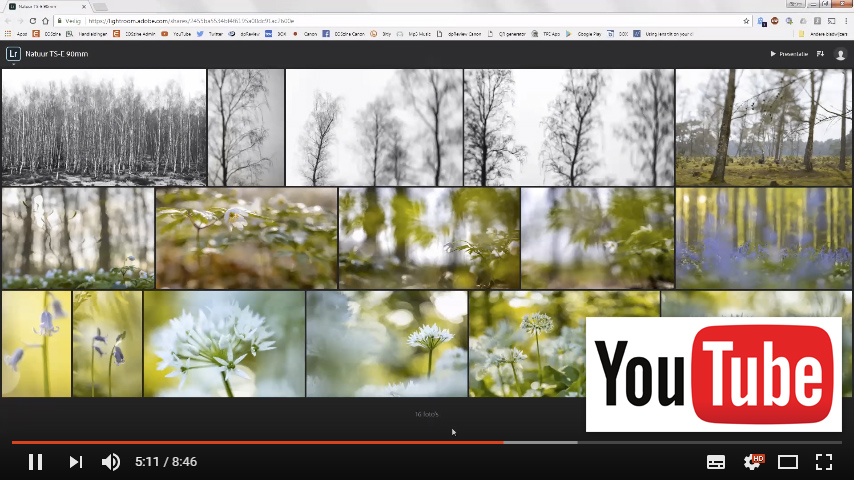Seek on the red video progress bar
This screenshot has width=854, height=480.
300,442
